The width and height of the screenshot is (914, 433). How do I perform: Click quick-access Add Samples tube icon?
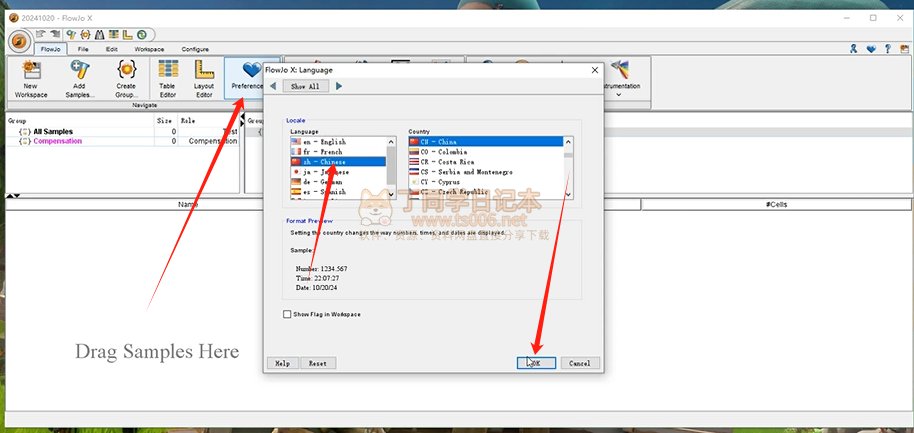click(71, 34)
